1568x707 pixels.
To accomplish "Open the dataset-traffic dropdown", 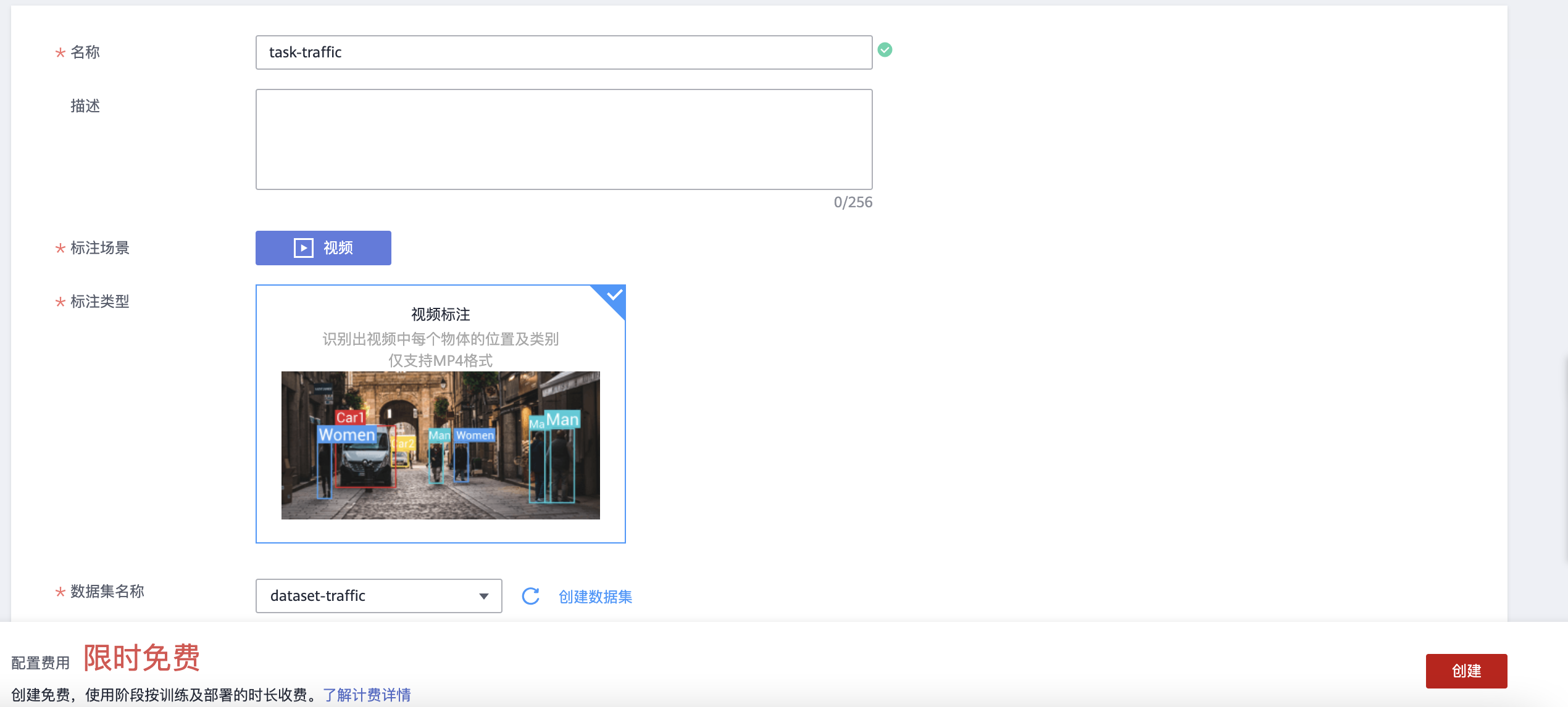I will (378, 596).
